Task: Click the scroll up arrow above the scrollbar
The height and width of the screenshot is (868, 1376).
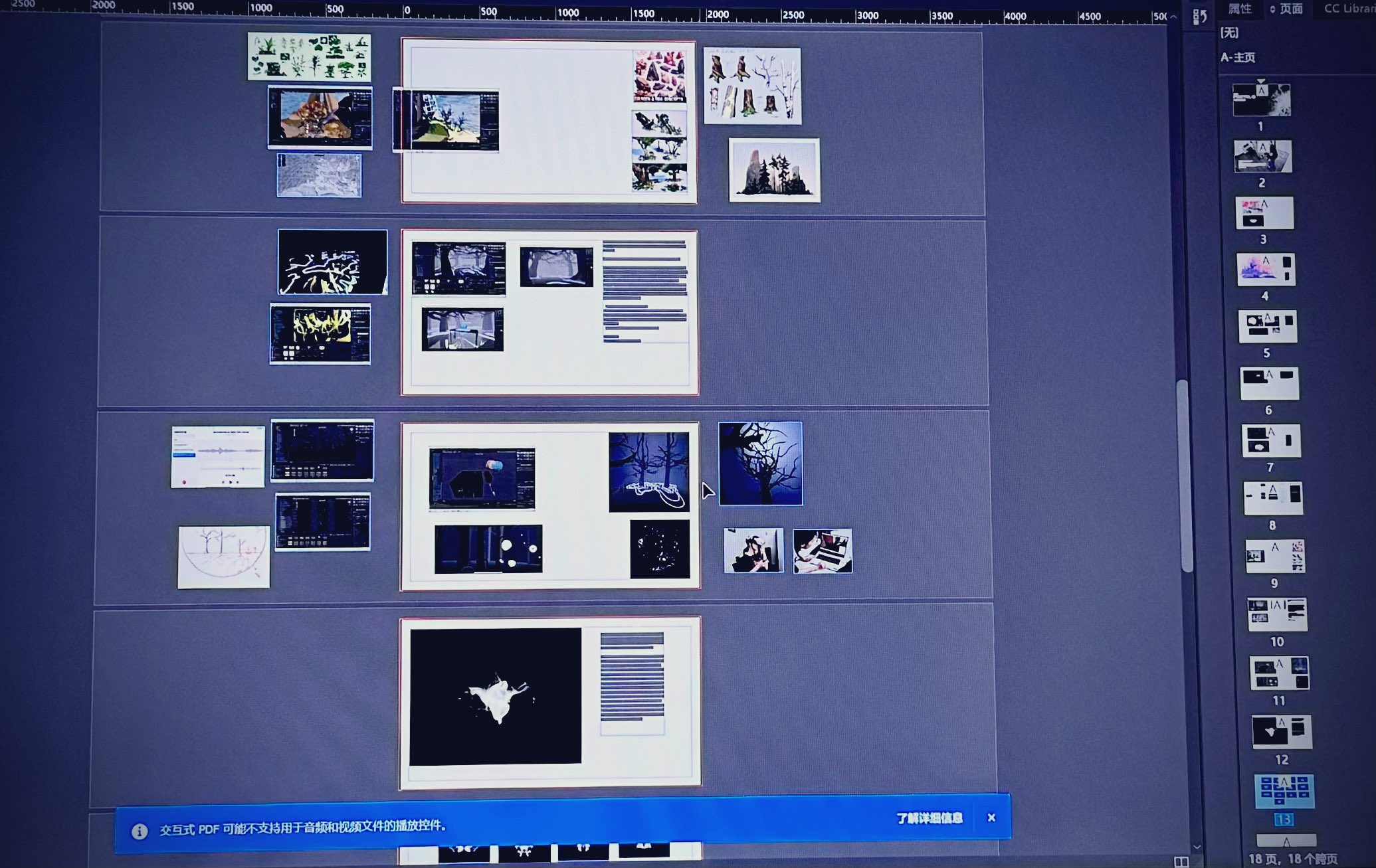Action: click(1173, 17)
